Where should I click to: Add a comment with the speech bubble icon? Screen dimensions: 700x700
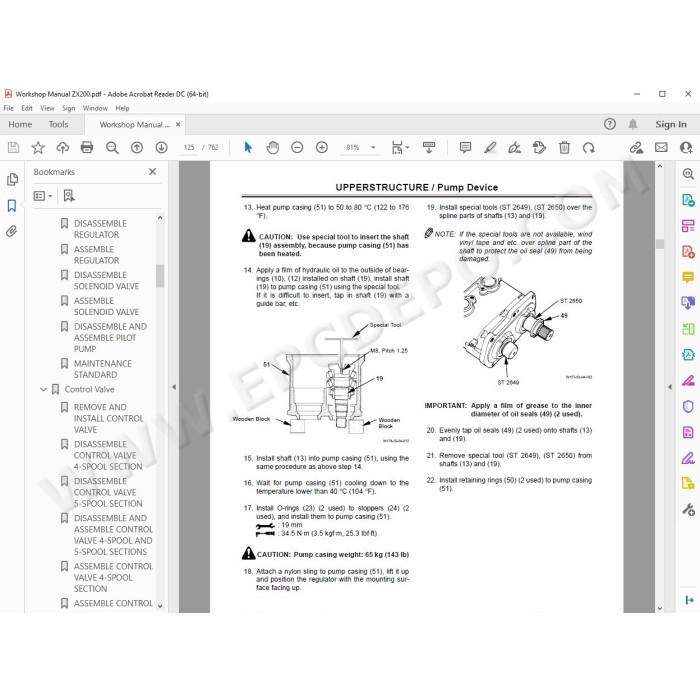click(x=465, y=148)
